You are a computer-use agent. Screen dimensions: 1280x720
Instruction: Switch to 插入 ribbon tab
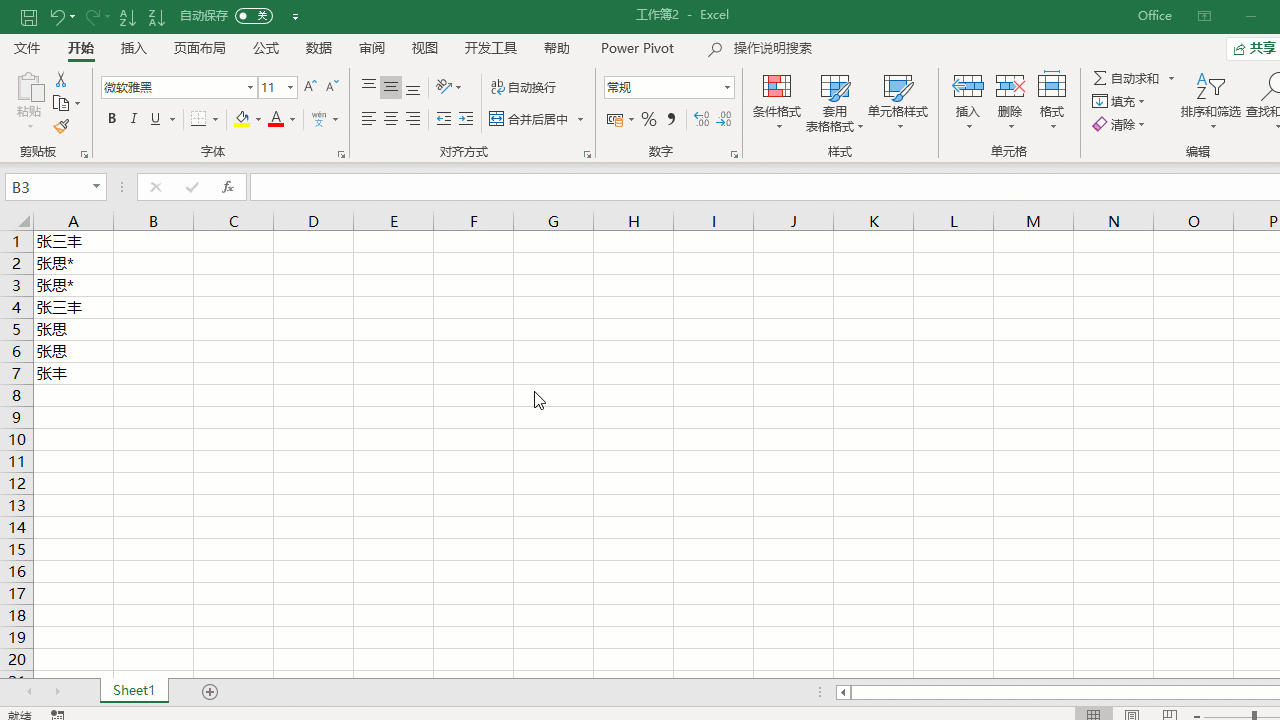tap(134, 48)
